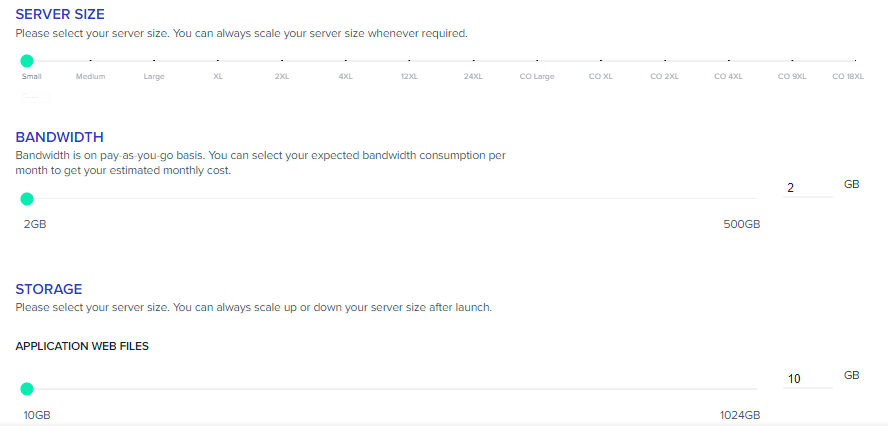Image resolution: width=888 pixels, height=426 pixels.
Task: Choose the 24XL server size
Action: point(473,76)
